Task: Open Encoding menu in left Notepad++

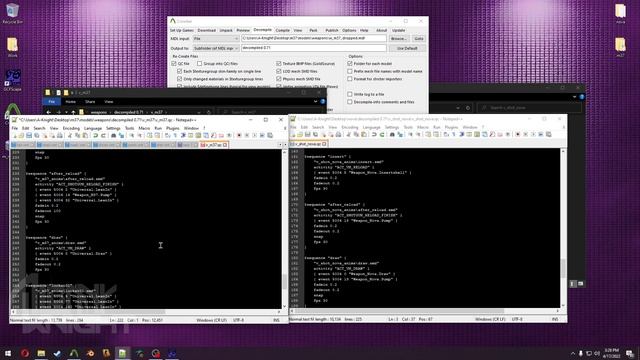Action: coord(71,128)
